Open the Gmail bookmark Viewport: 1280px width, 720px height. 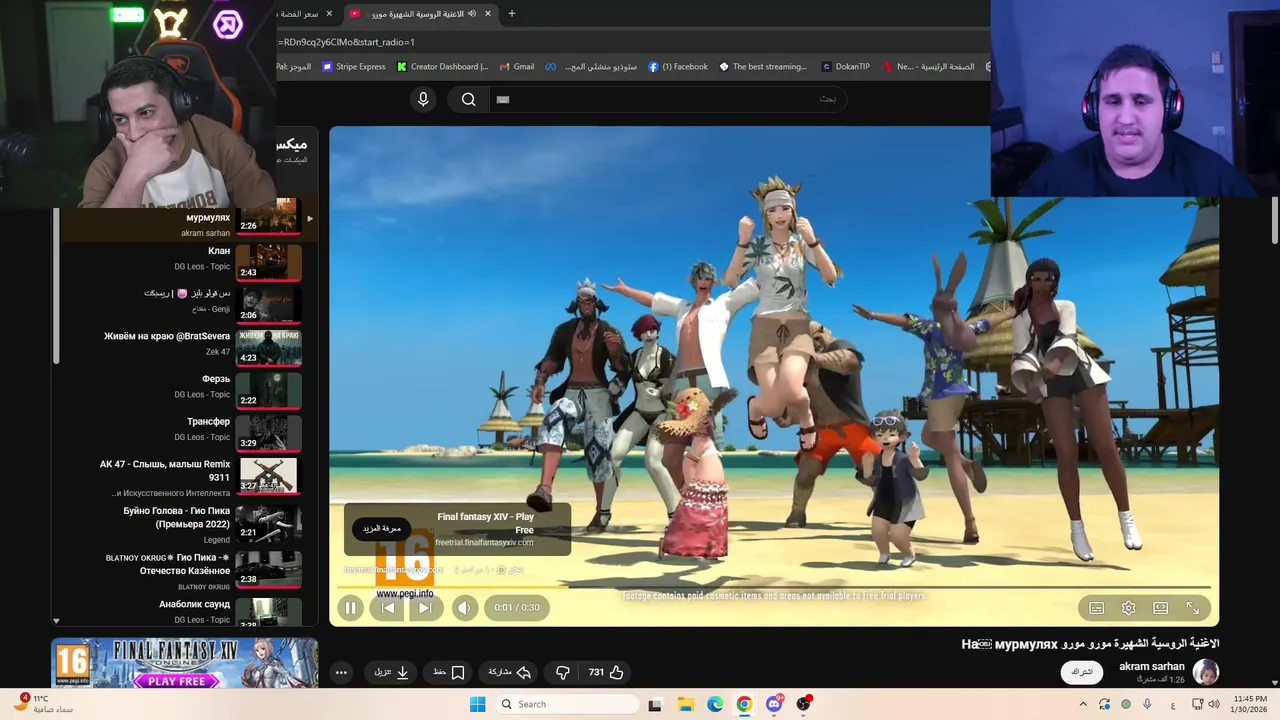click(517, 67)
